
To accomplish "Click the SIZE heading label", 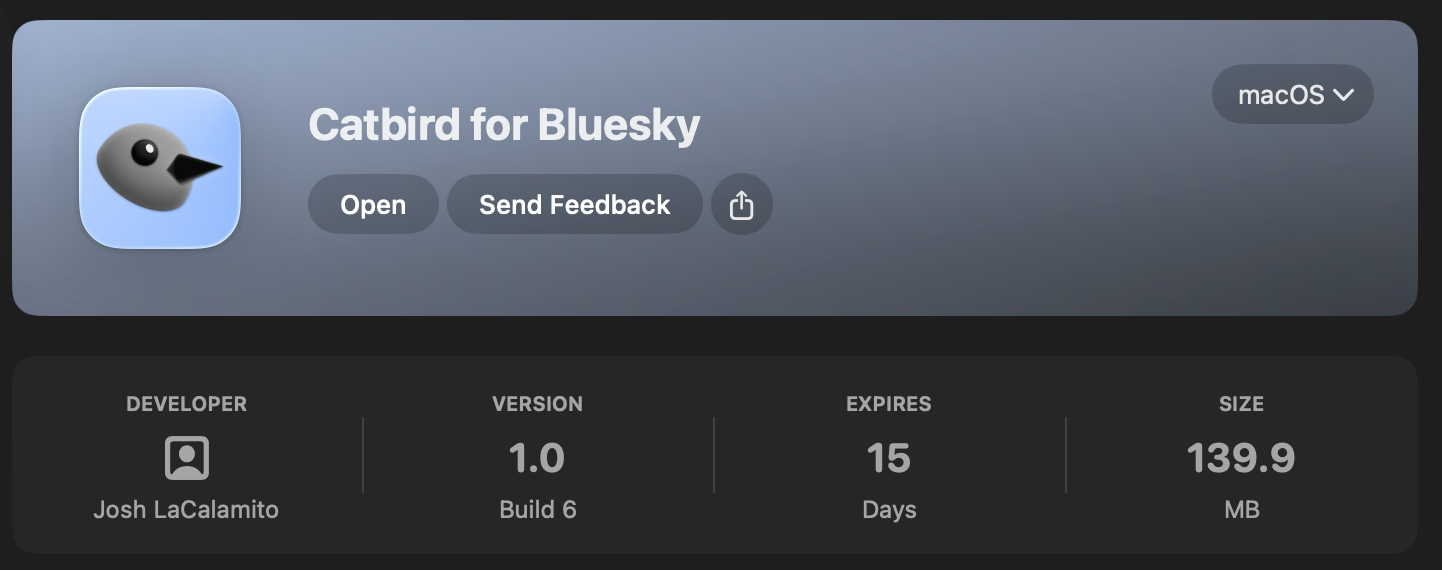I will [x=1241, y=404].
